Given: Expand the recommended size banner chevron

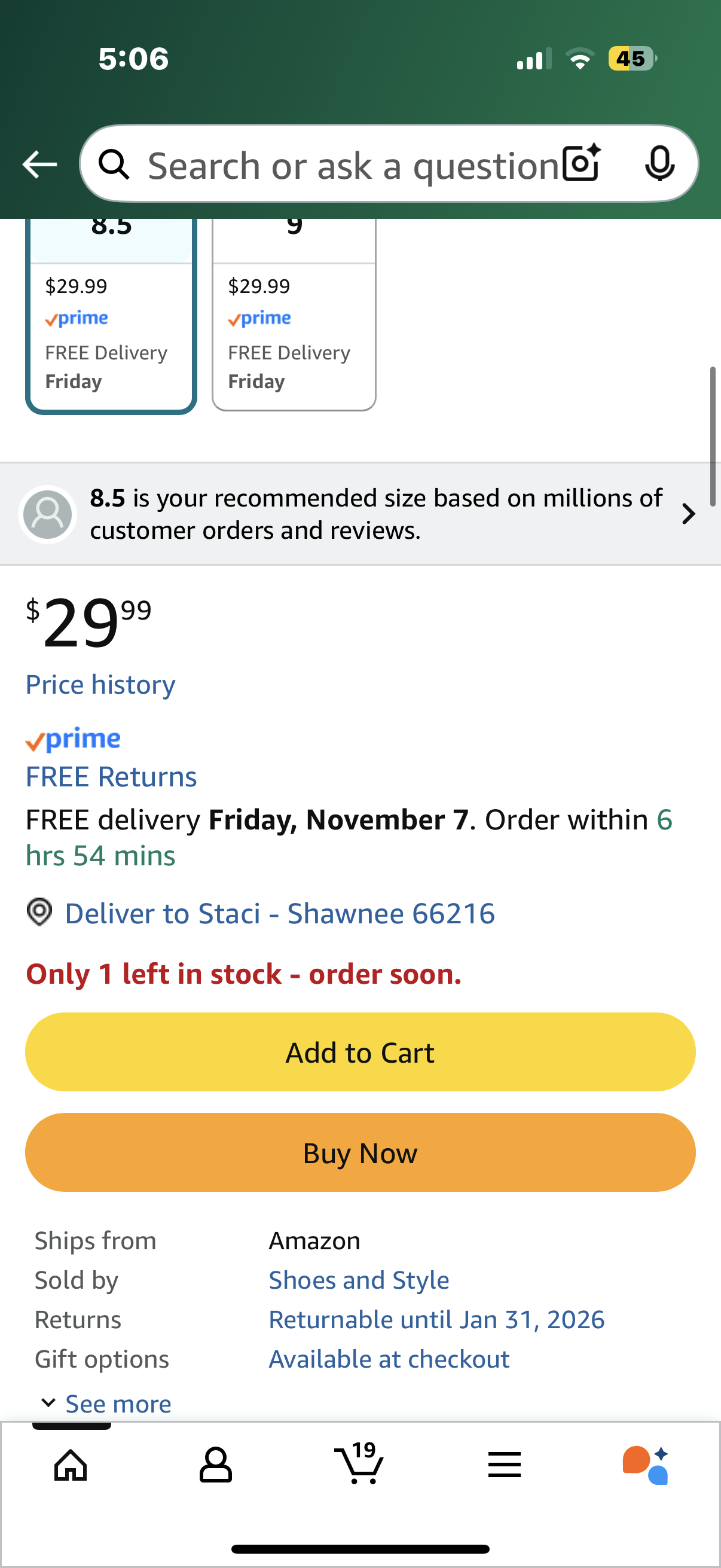Looking at the screenshot, I should tap(688, 514).
